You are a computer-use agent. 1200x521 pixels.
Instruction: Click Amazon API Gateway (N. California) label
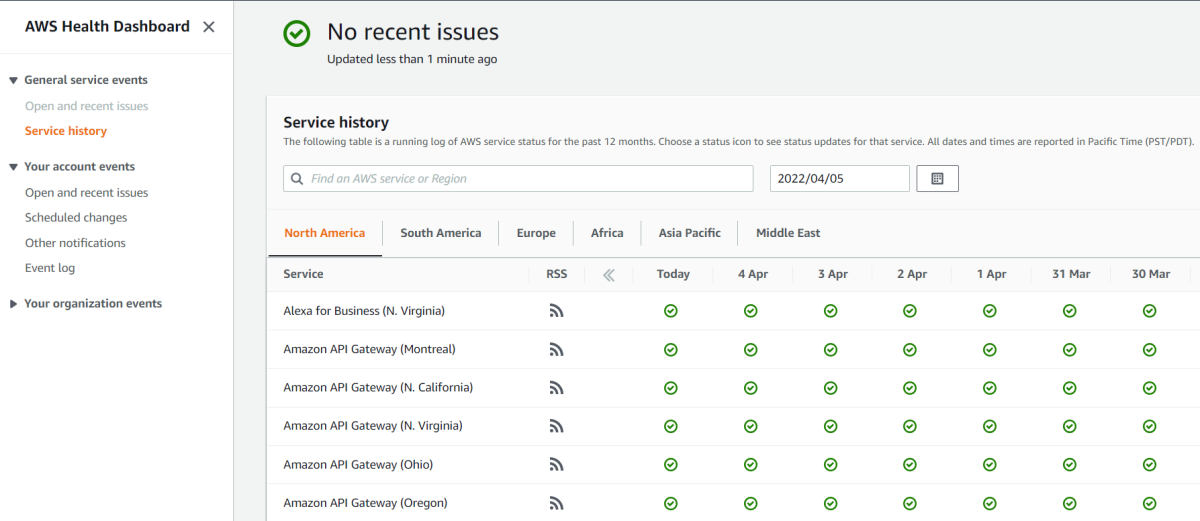[x=378, y=388]
